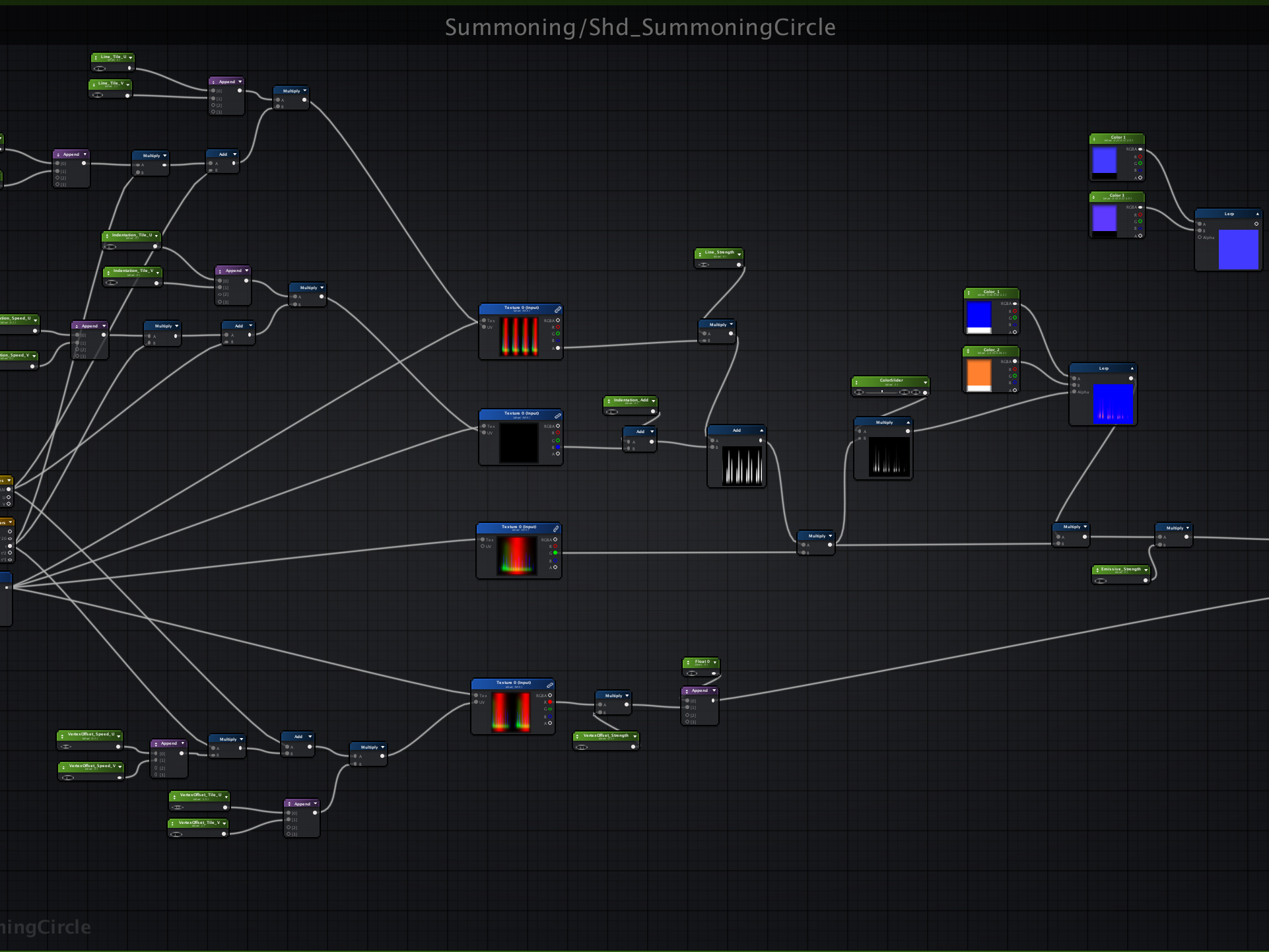Click output port of VertexOffset_Speed_U node

(x=118, y=747)
